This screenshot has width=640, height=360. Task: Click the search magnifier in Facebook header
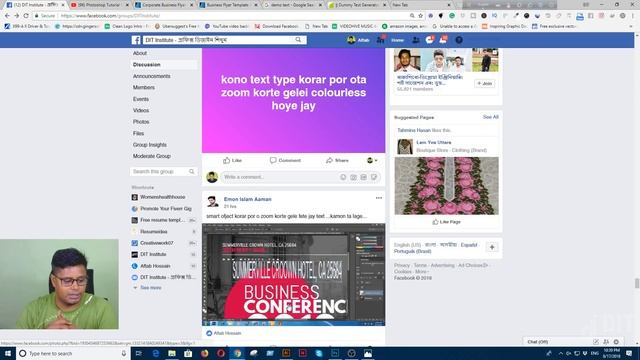point(298,40)
